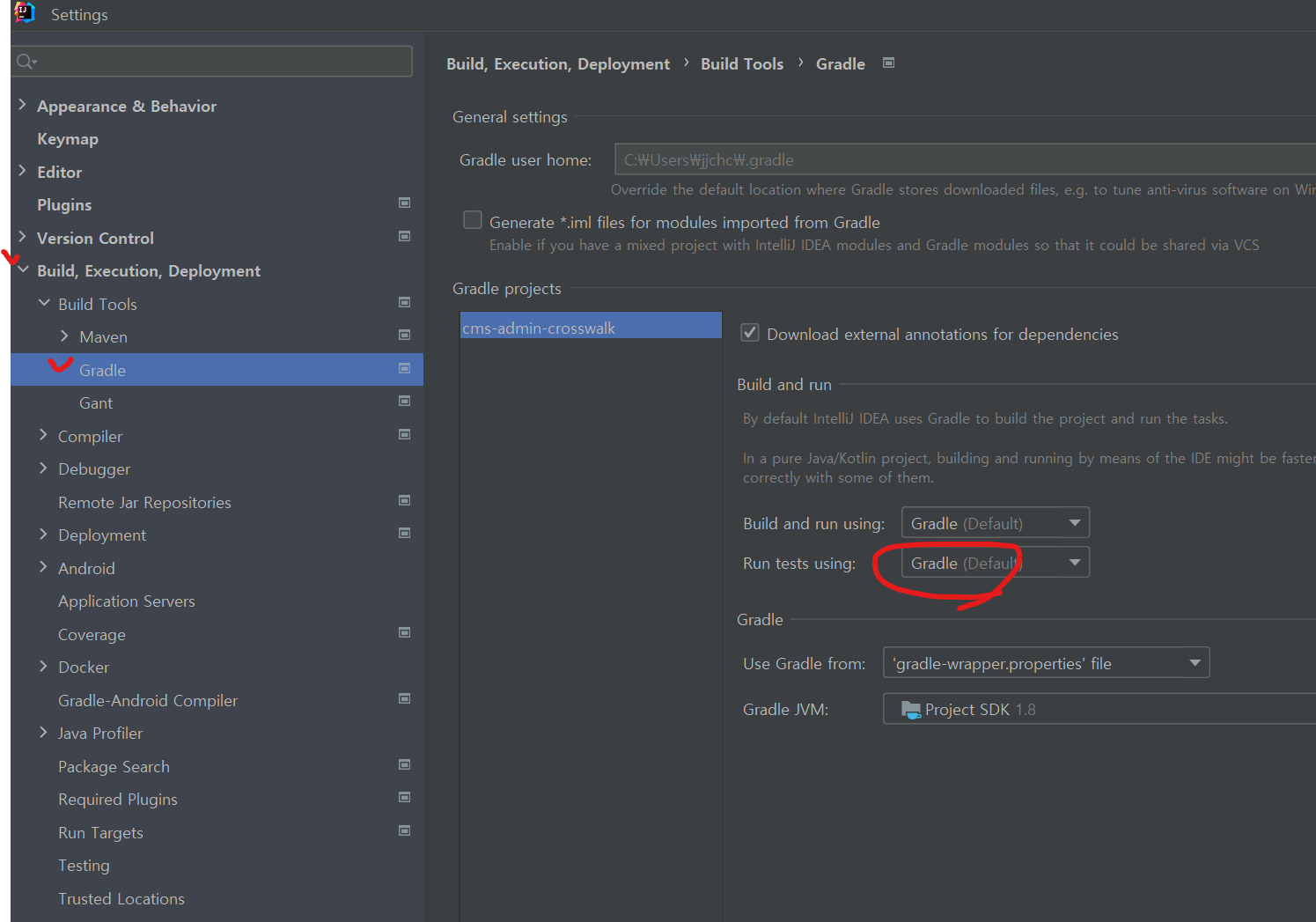Click the Build Tools breadcrumb
Viewport: 1316px width, 922px height.
click(742, 63)
